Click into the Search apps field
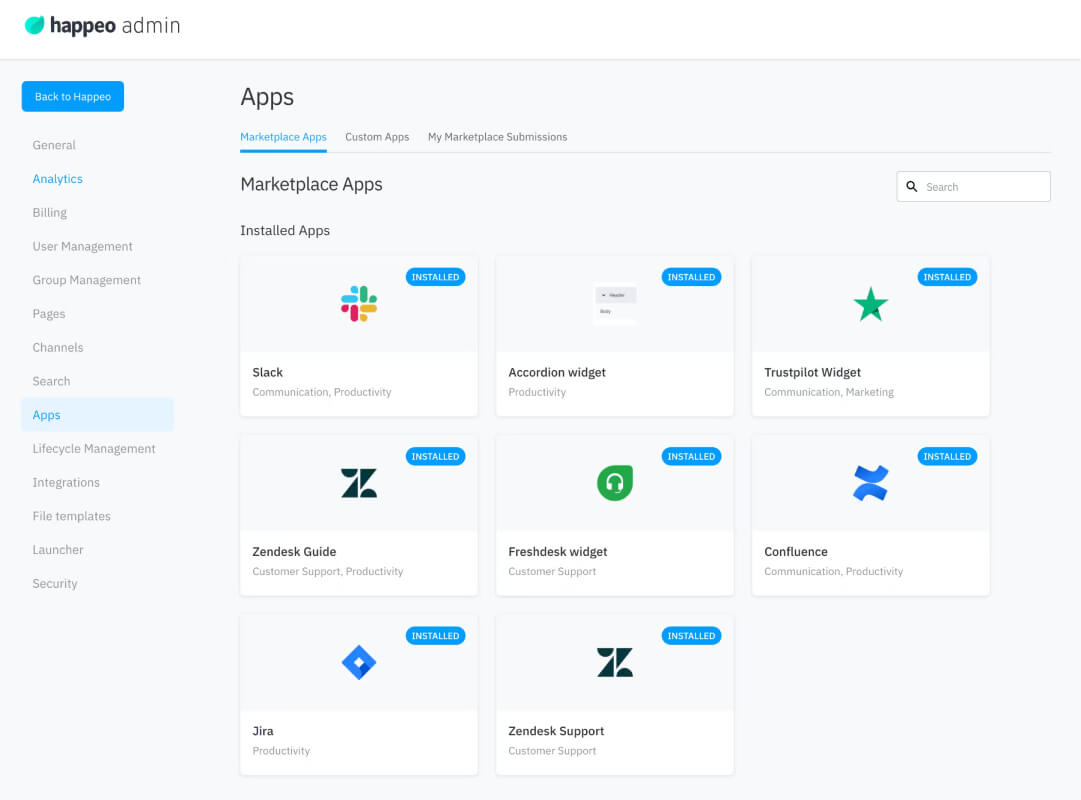 pos(973,186)
